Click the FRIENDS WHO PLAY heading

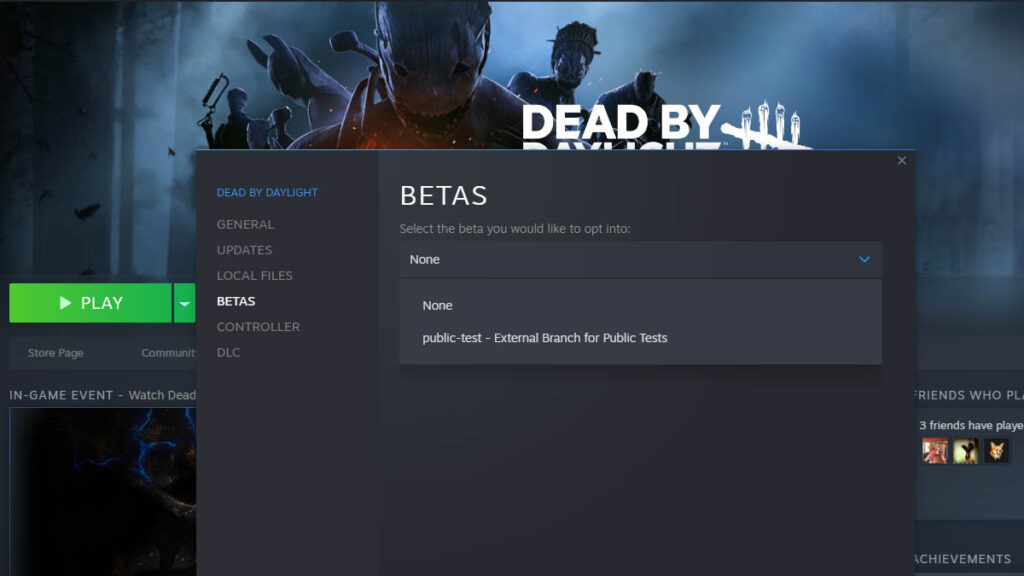(969, 395)
